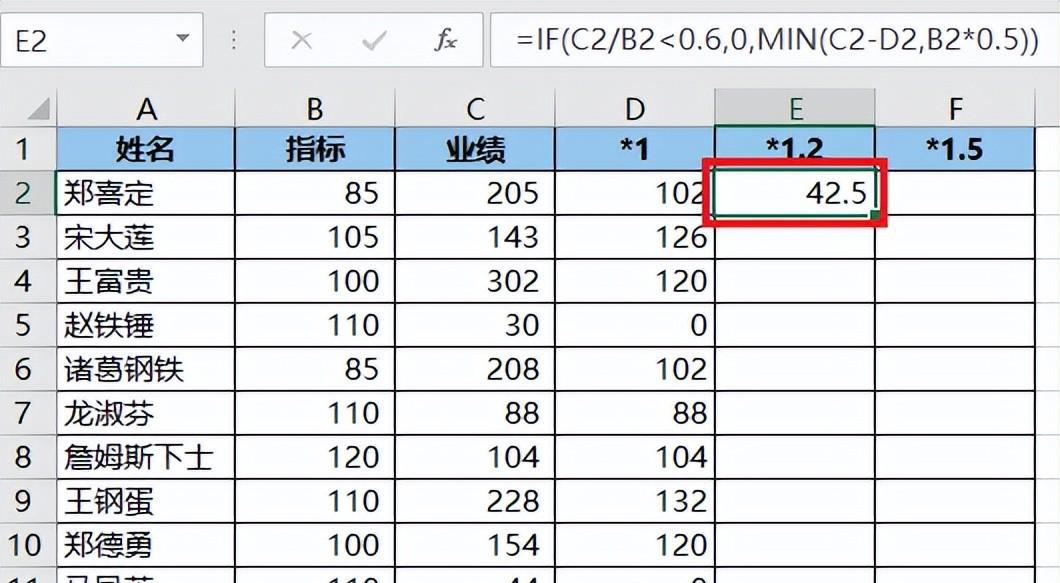Screen dimensions: 1060x583
Task: Select 业绩 value 143 for 宋大莲
Action: coord(475,237)
